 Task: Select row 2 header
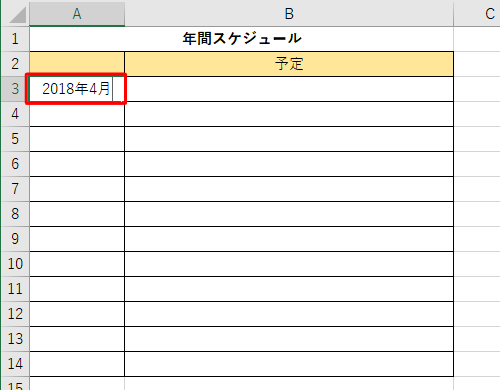click(x=15, y=64)
